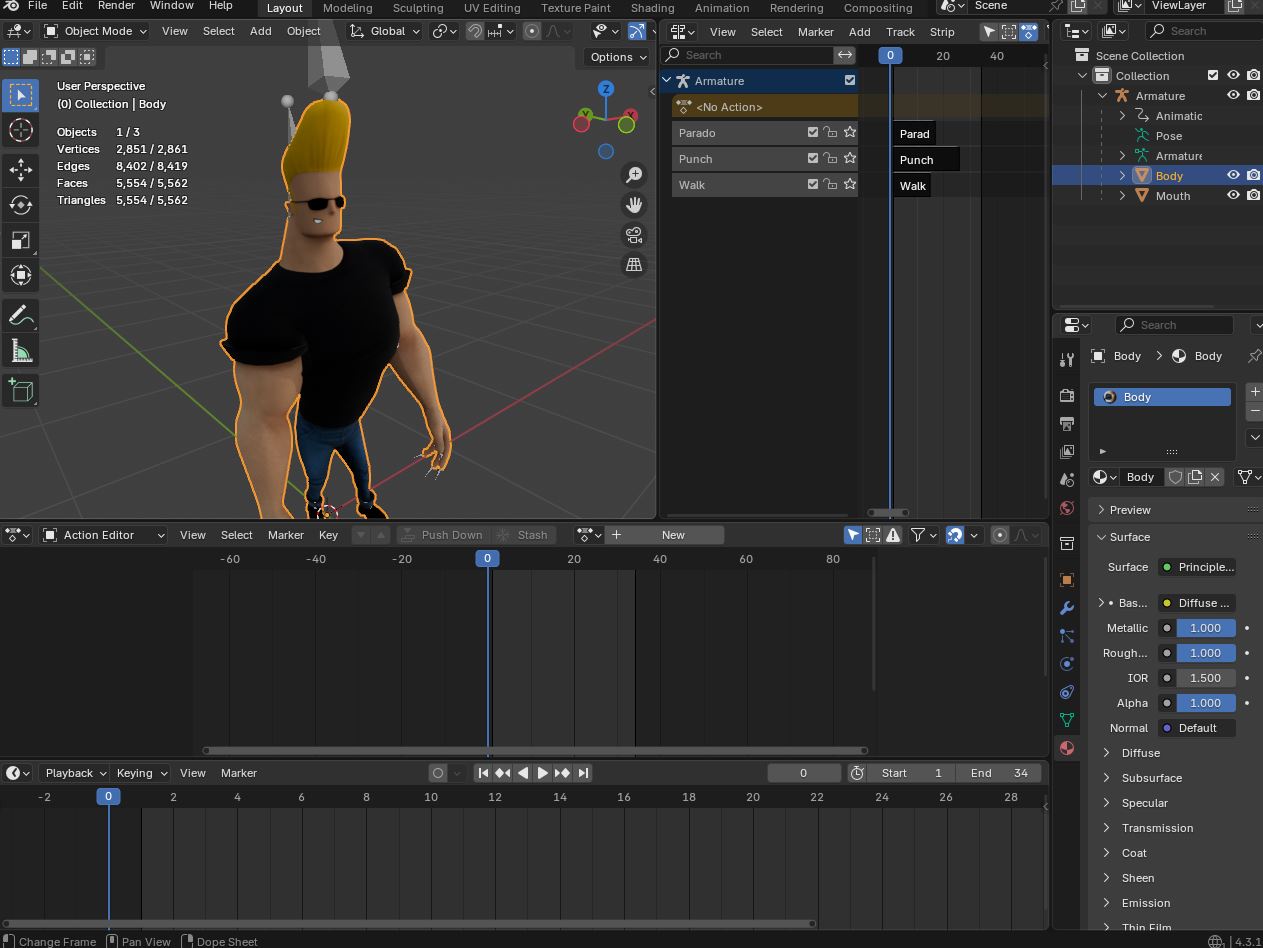Select the Move tool
Image resolution: width=1263 pixels, height=948 pixels.
21,170
